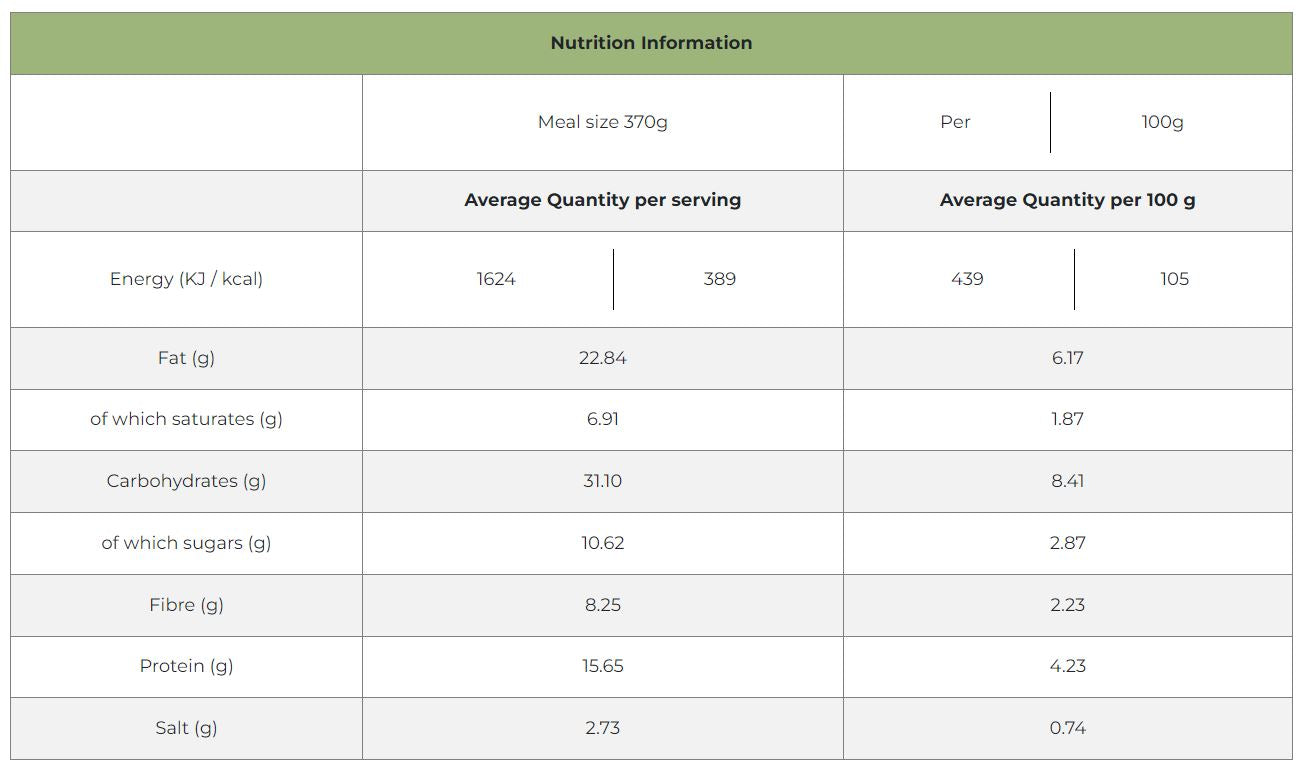Select the Carbohydrates (g) row label
Screen dimensions: 1304x771
tap(186, 481)
